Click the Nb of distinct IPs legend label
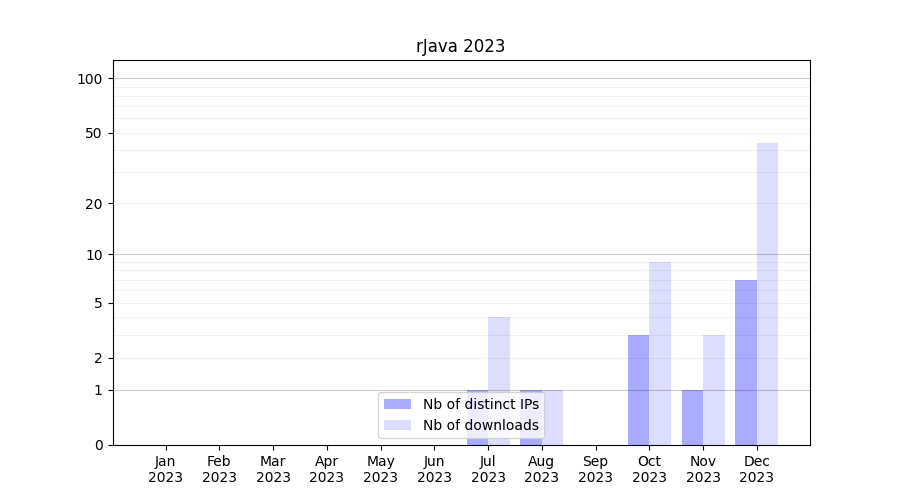Viewport: 900px width, 500px height. [x=480, y=404]
